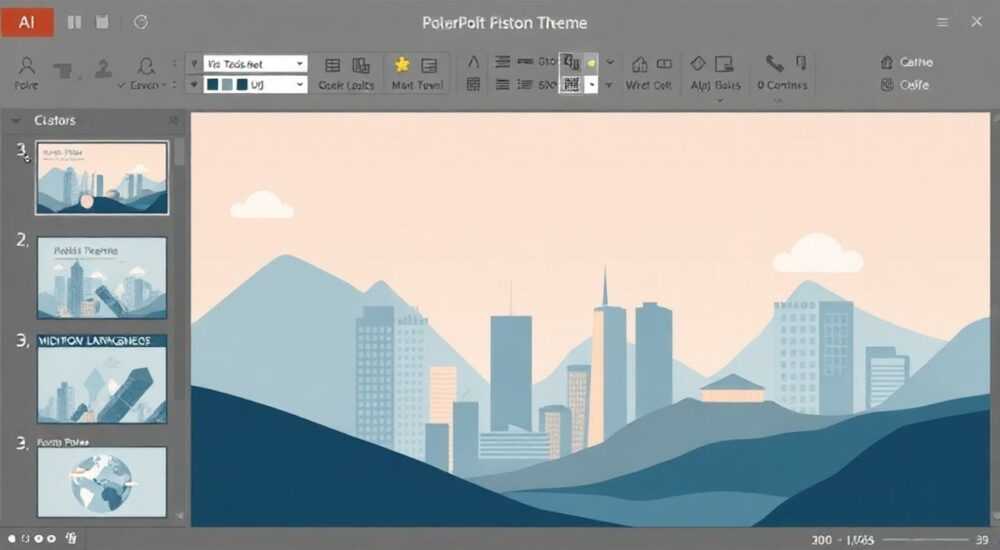
Task: Click the light gray-blue middle color swatch
Action: pyautogui.click(x=227, y=84)
